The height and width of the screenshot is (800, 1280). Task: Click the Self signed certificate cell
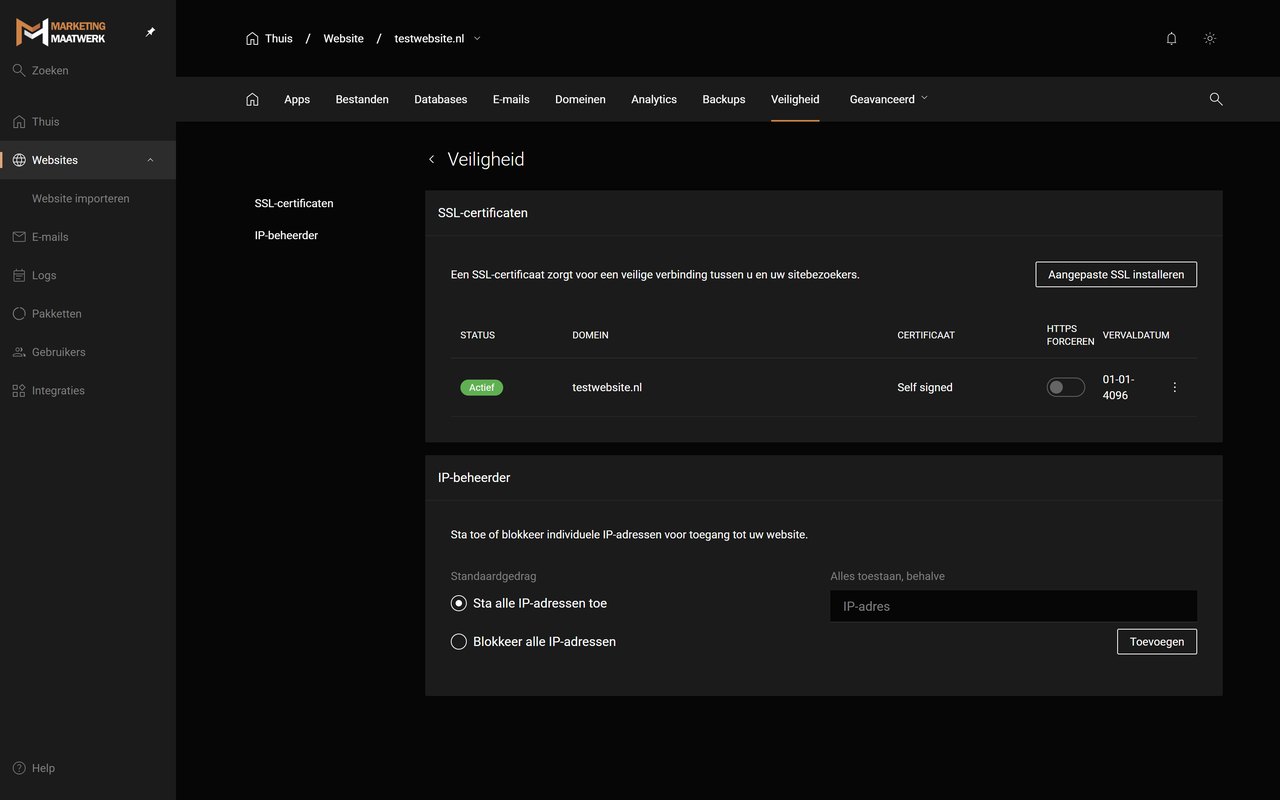click(925, 387)
